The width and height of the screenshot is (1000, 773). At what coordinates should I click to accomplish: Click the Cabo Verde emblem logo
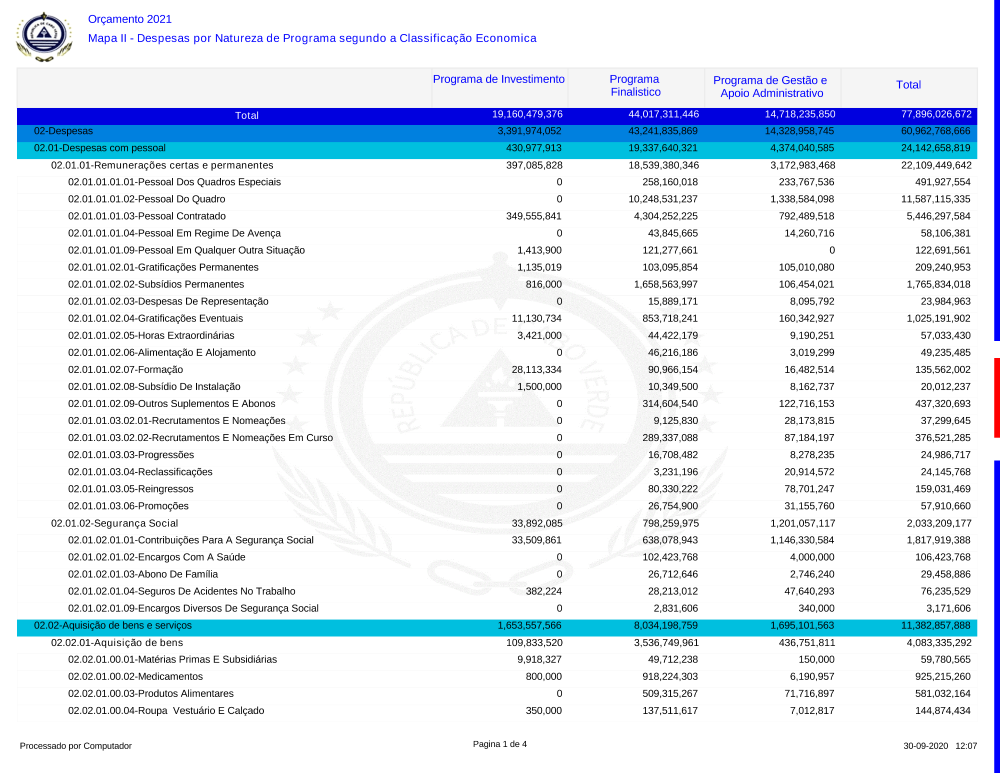coord(44,36)
